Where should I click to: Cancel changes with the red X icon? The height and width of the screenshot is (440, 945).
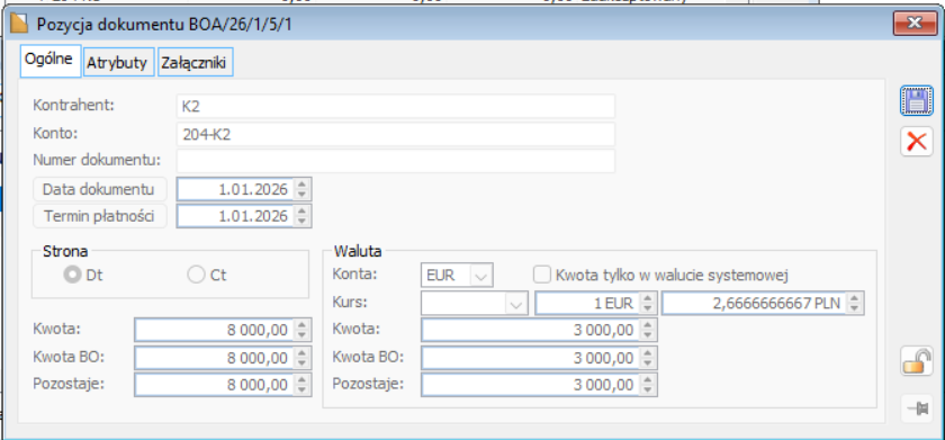[916, 142]
